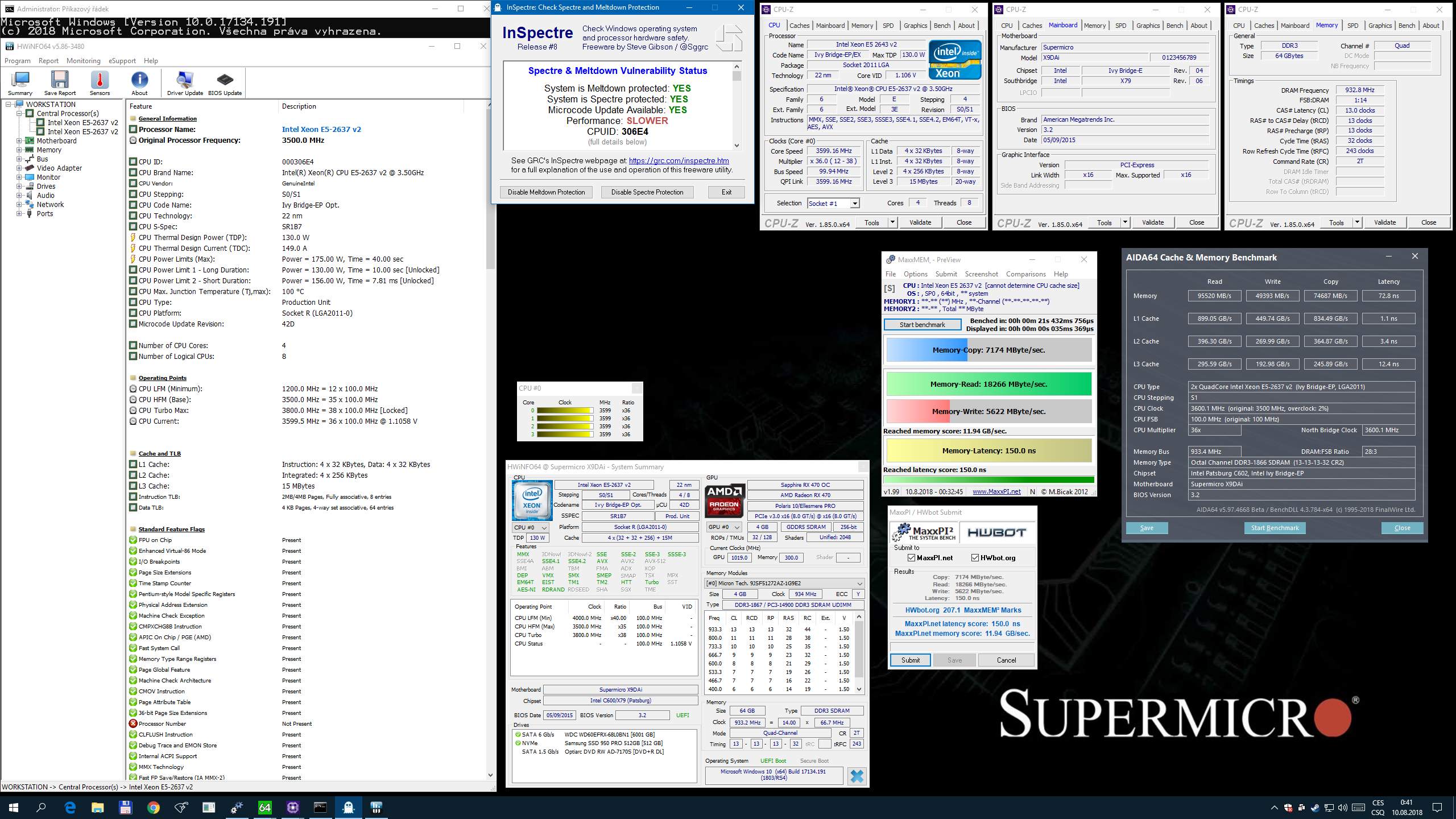Open the About icon in HWiNFO64 toolbar
The image size is (1456, 819).
click(x=139, y=83)
